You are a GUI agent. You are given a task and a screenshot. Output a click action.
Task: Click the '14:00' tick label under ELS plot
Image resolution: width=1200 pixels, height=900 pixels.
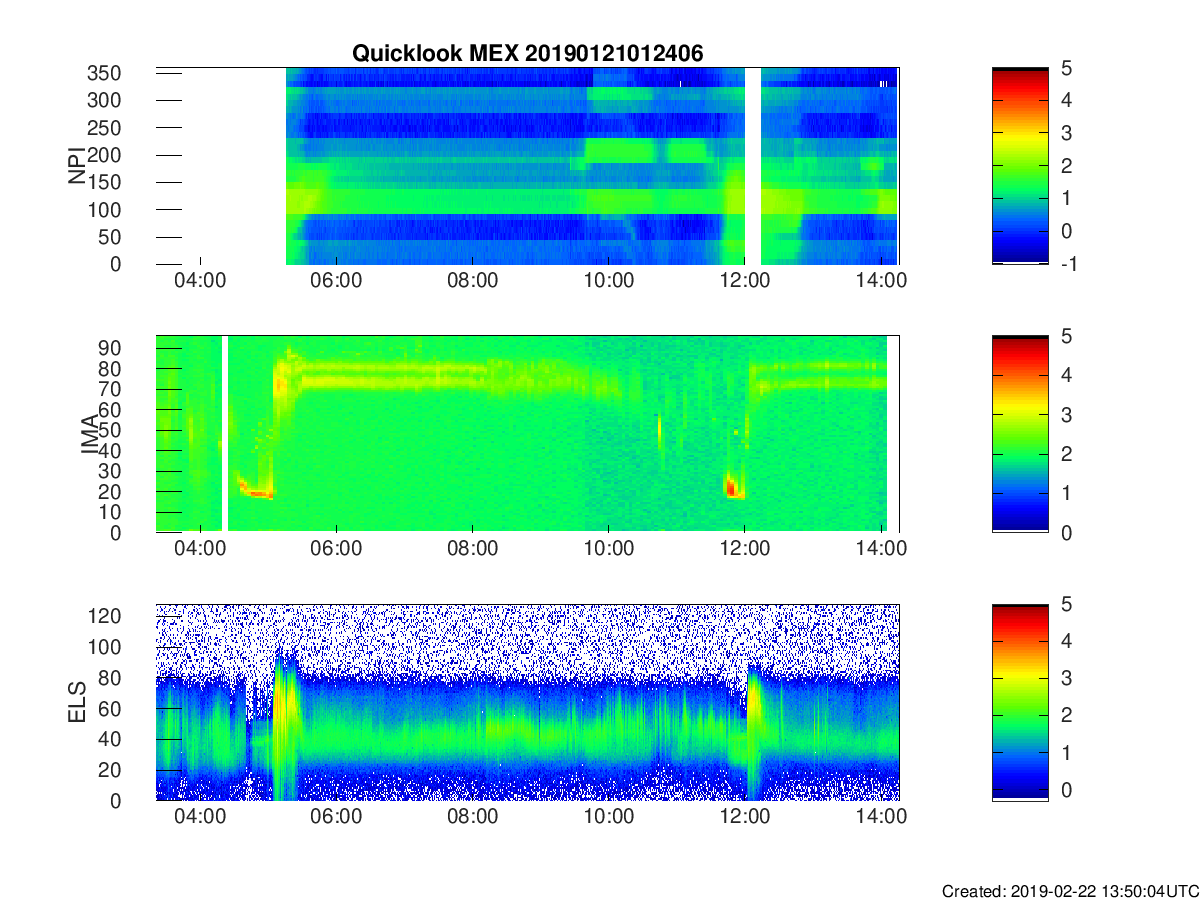[x=881, y=819]
